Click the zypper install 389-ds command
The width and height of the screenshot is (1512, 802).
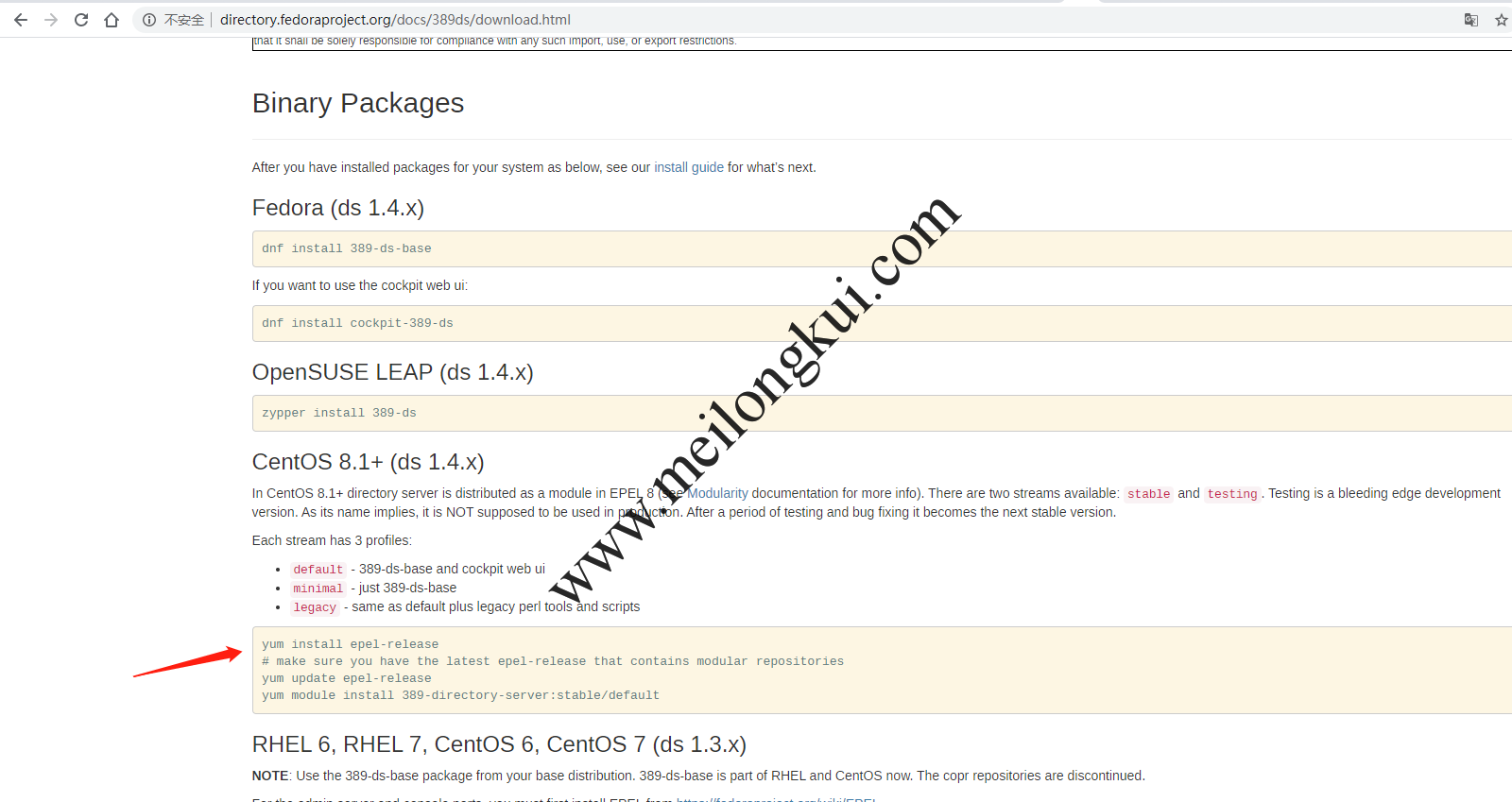pyautogui.click(x=339, y=413)
